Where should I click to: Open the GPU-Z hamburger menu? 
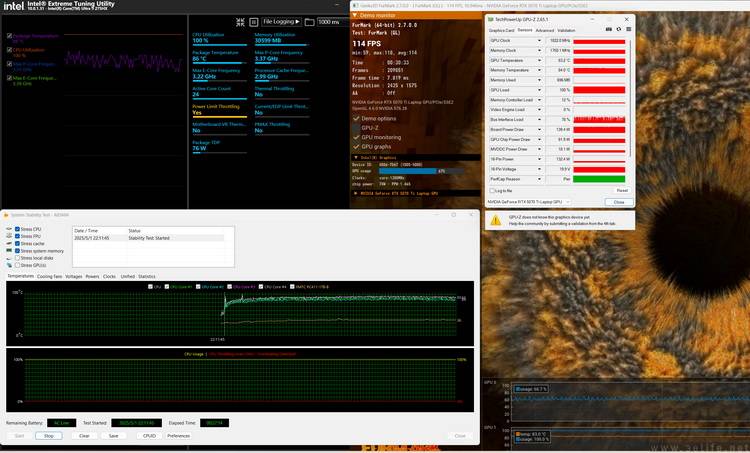(x=626, y=30)
